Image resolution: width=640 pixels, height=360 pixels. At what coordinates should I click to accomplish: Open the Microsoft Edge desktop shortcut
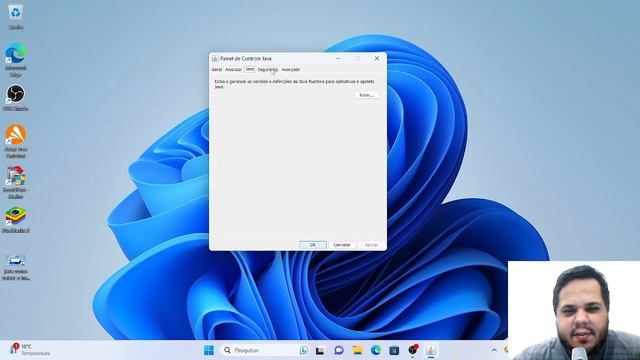click(x=16, y=60)
